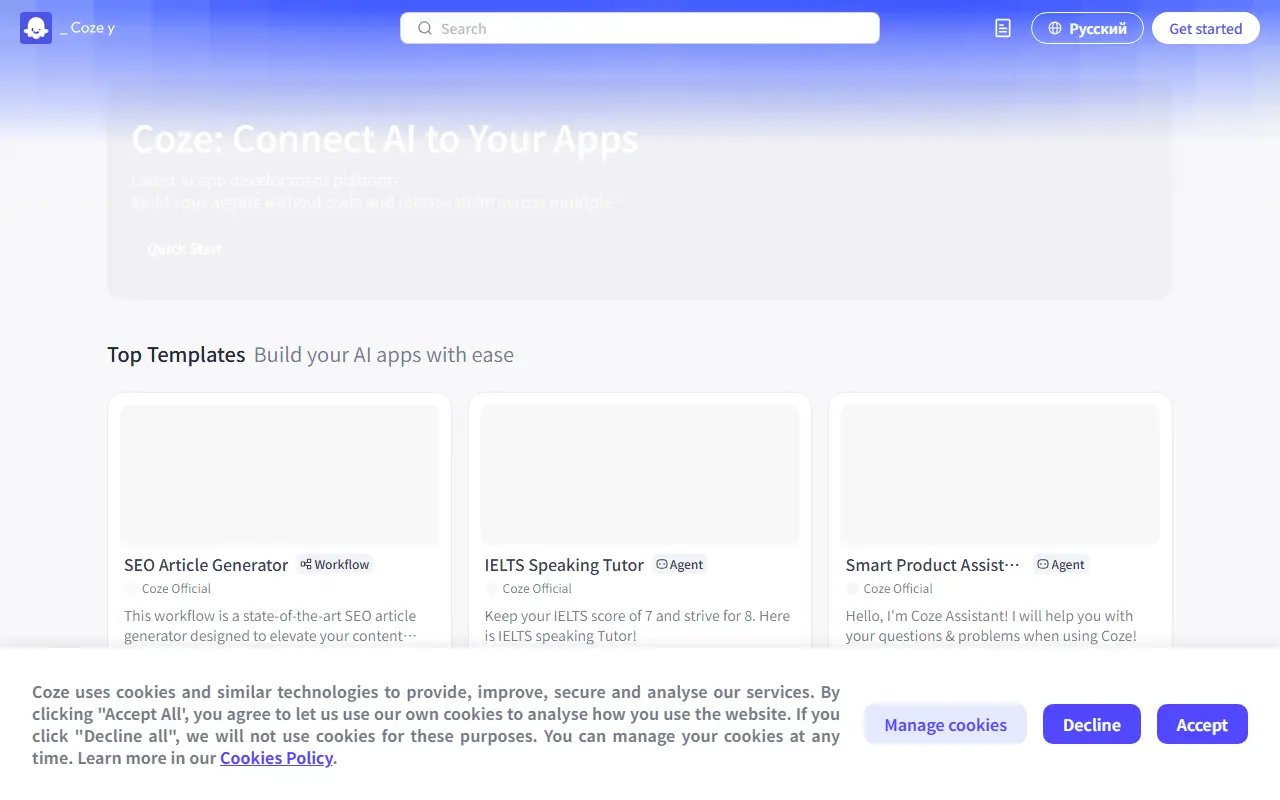Click the Agent icon on Smart Product Assistant
Screen dimensions: 1280x800
click(1042, 564)
